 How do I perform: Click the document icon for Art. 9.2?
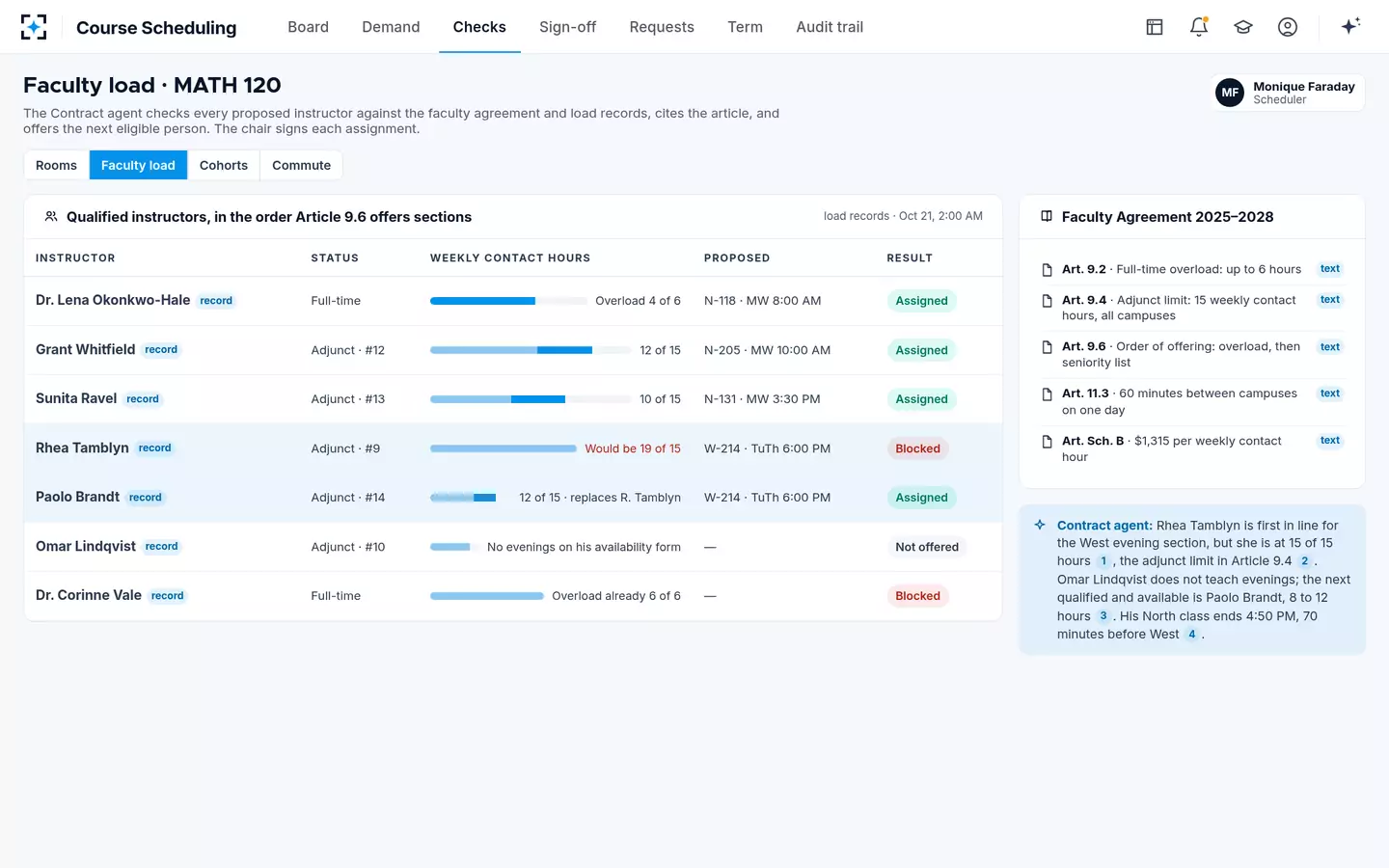click(x=1047, y=270)
